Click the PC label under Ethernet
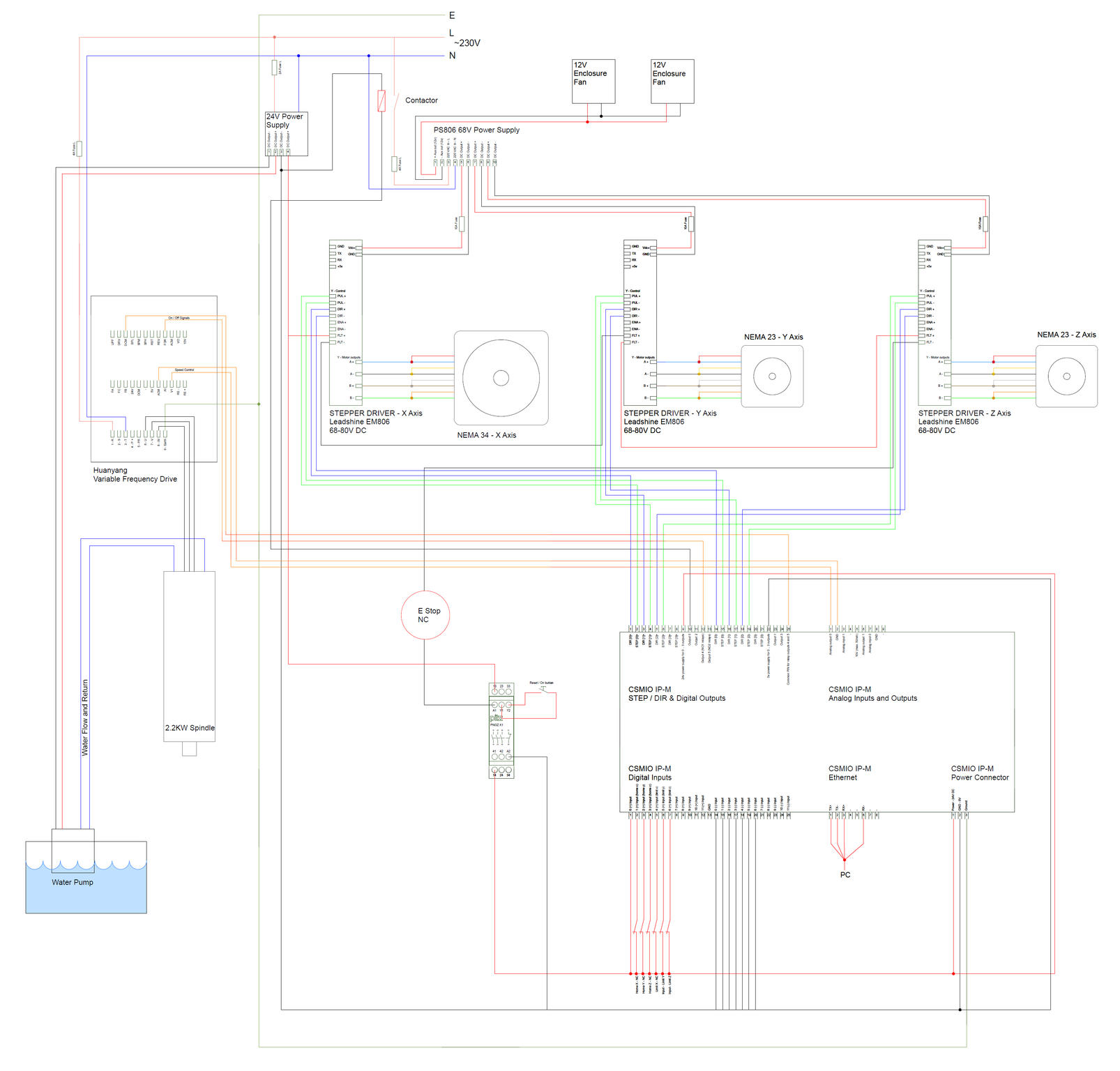The height and width of the screenshot is (1071, 1120). click(x=845, y=874)
